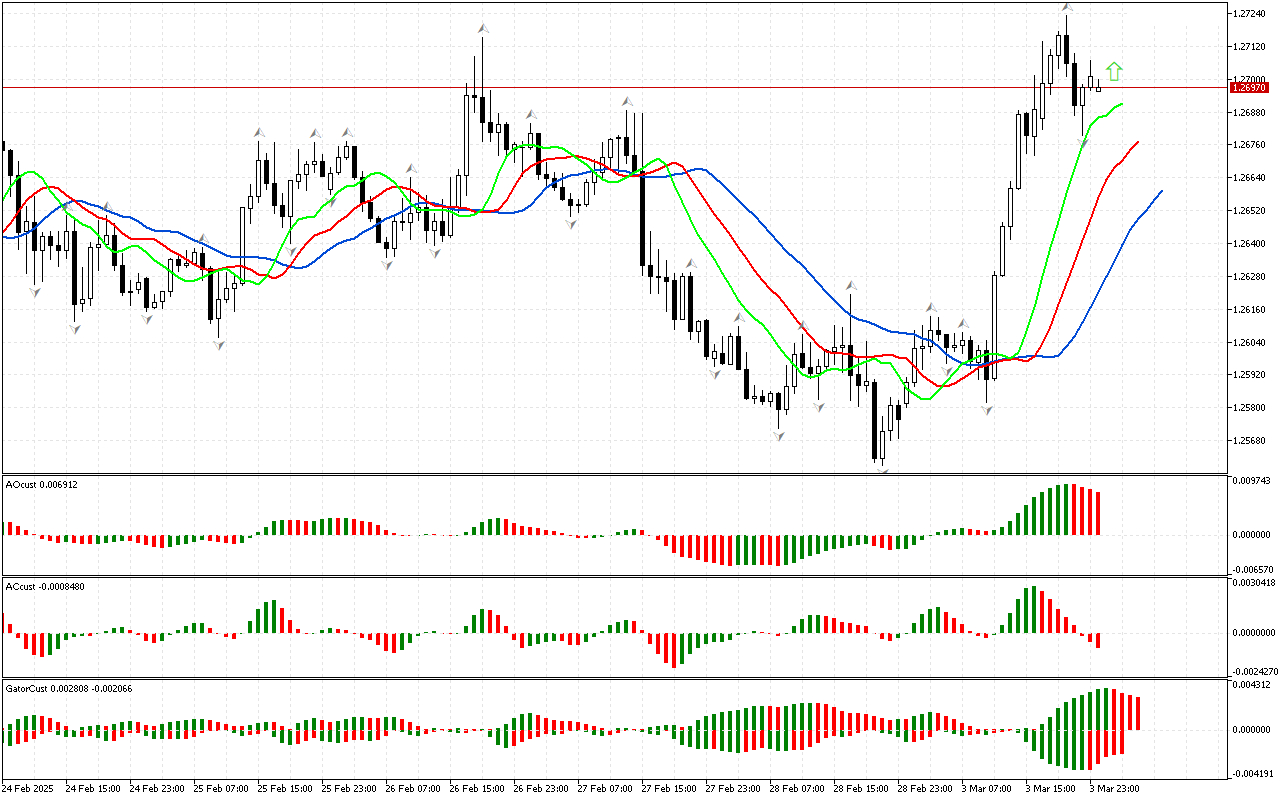Click the 1.26400 price axis label
The width and height of the screenshot is (1280, 800).
pyautogui.click(x=1250, y=244)
